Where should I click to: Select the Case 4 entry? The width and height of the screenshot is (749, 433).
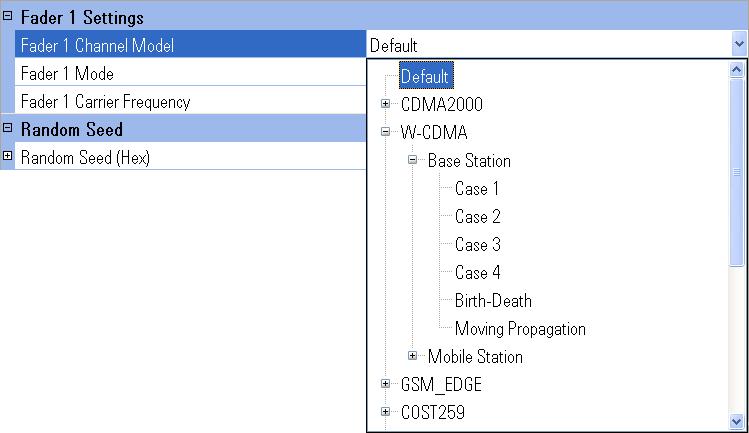(477, 272)
